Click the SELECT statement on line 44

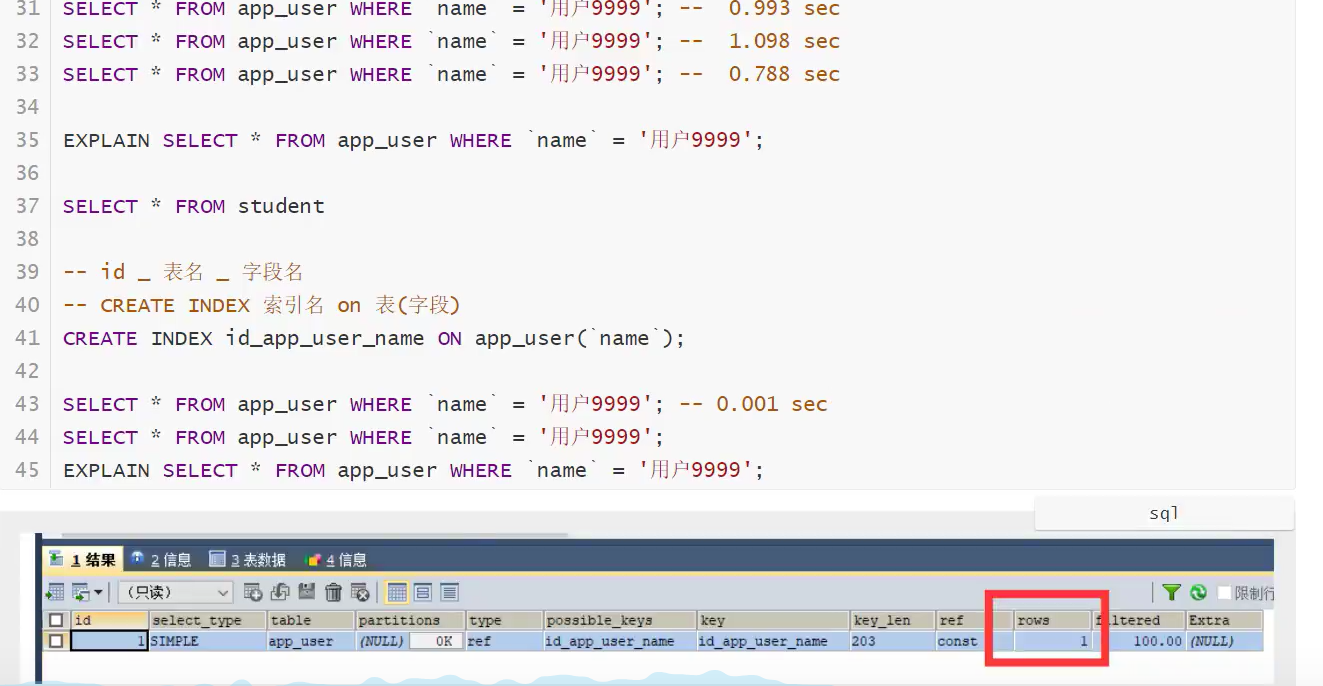coord(364,437)
